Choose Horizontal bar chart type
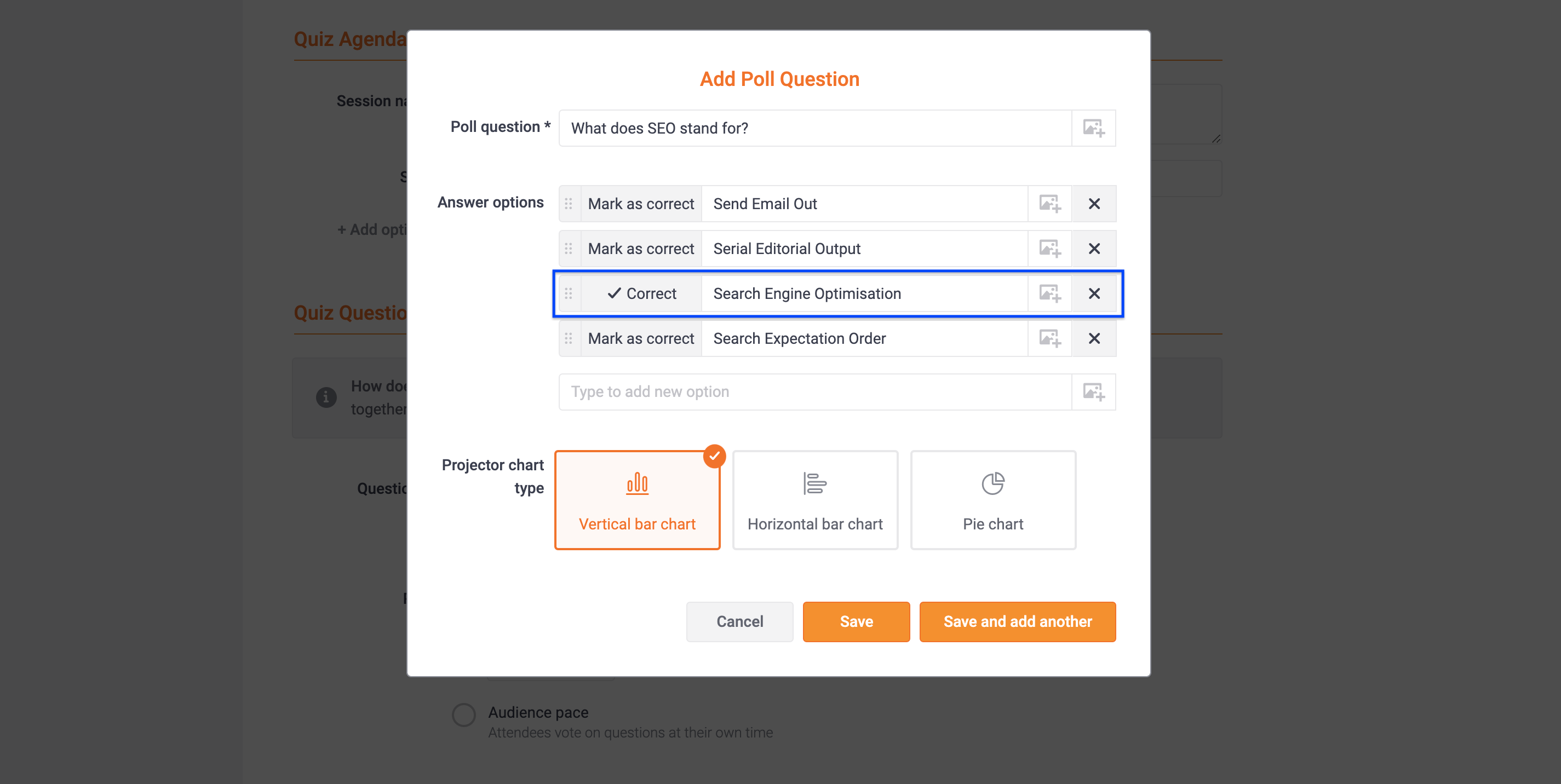 pos(815,500)
